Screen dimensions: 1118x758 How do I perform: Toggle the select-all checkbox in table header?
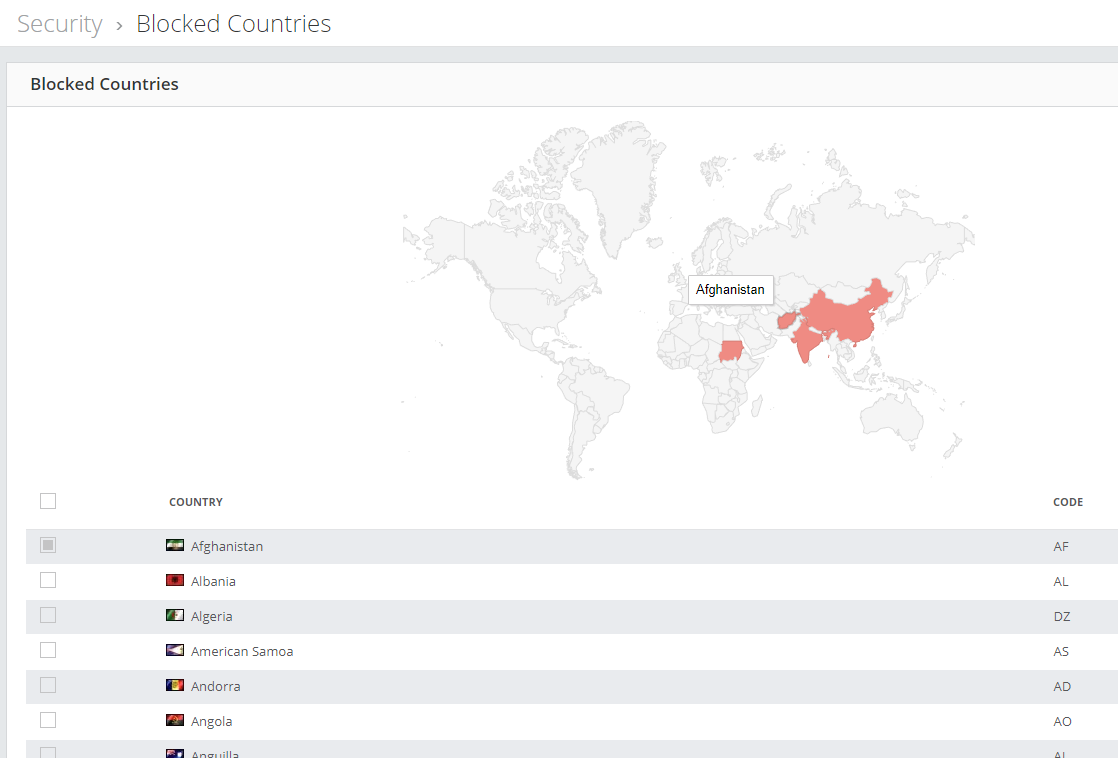tap(48, 501)
